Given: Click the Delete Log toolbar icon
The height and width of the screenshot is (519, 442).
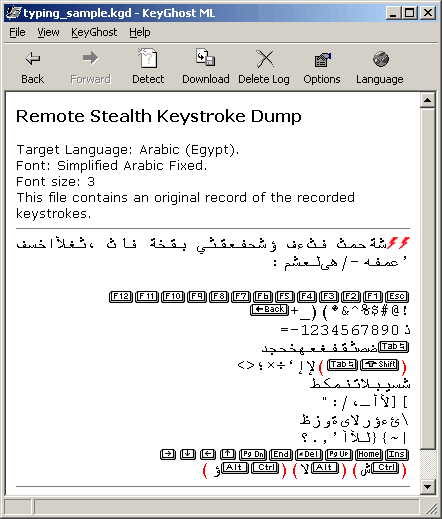Looking at the screenshot, I should [264, 59].
